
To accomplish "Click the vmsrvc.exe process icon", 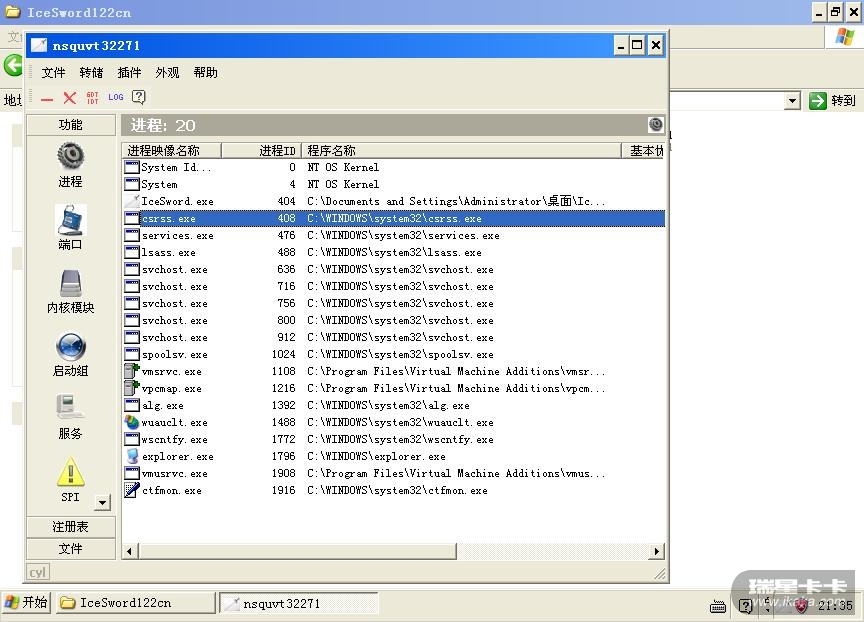I will tap(132, 371).
